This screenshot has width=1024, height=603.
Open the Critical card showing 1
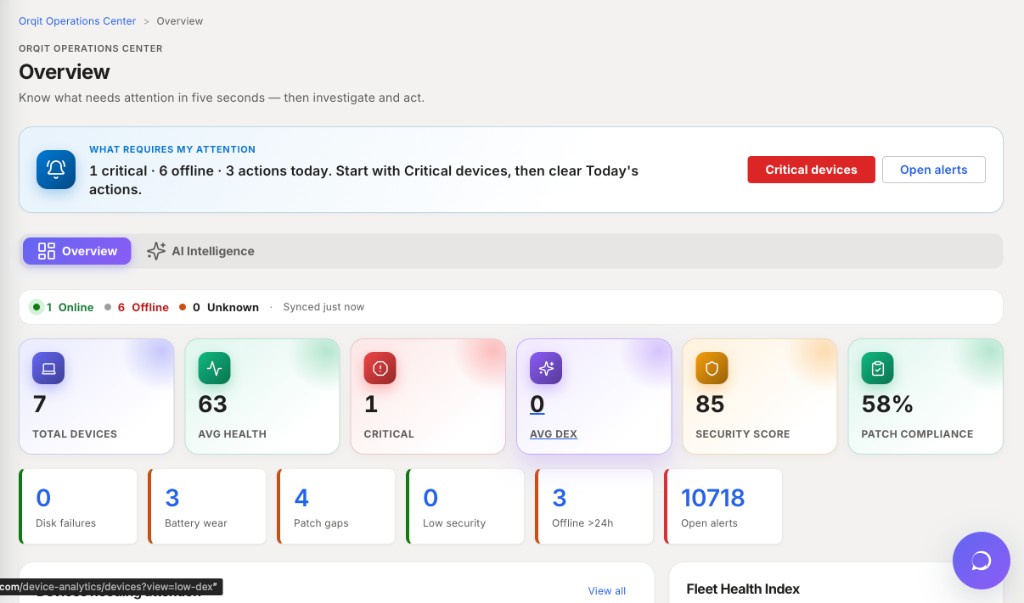(428, 396)
